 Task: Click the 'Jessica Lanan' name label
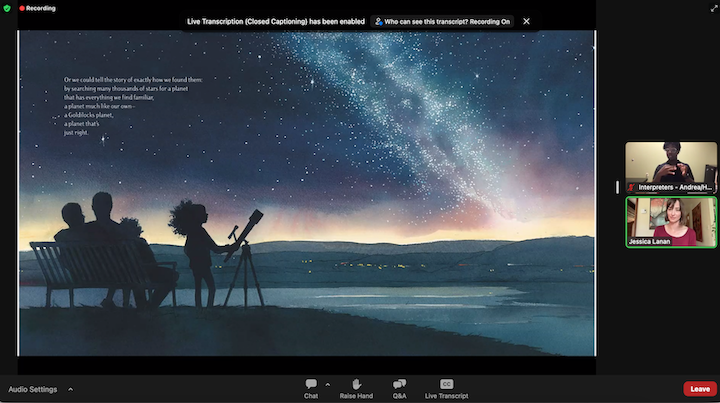[649, 241]
